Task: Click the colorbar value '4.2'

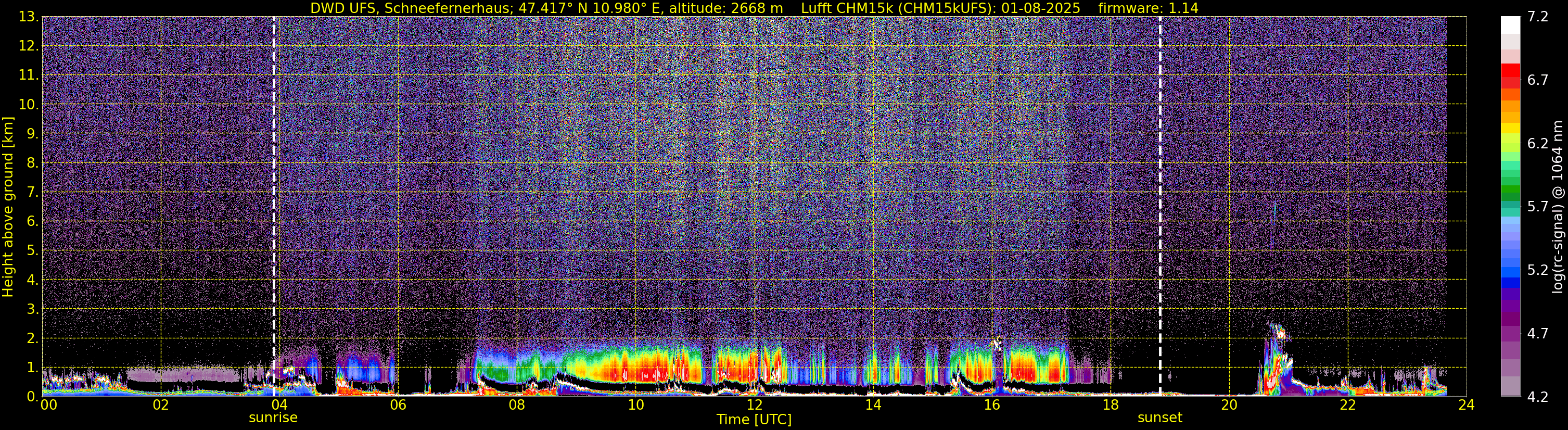Action: pyautogui.click(x=1538, y=397)
